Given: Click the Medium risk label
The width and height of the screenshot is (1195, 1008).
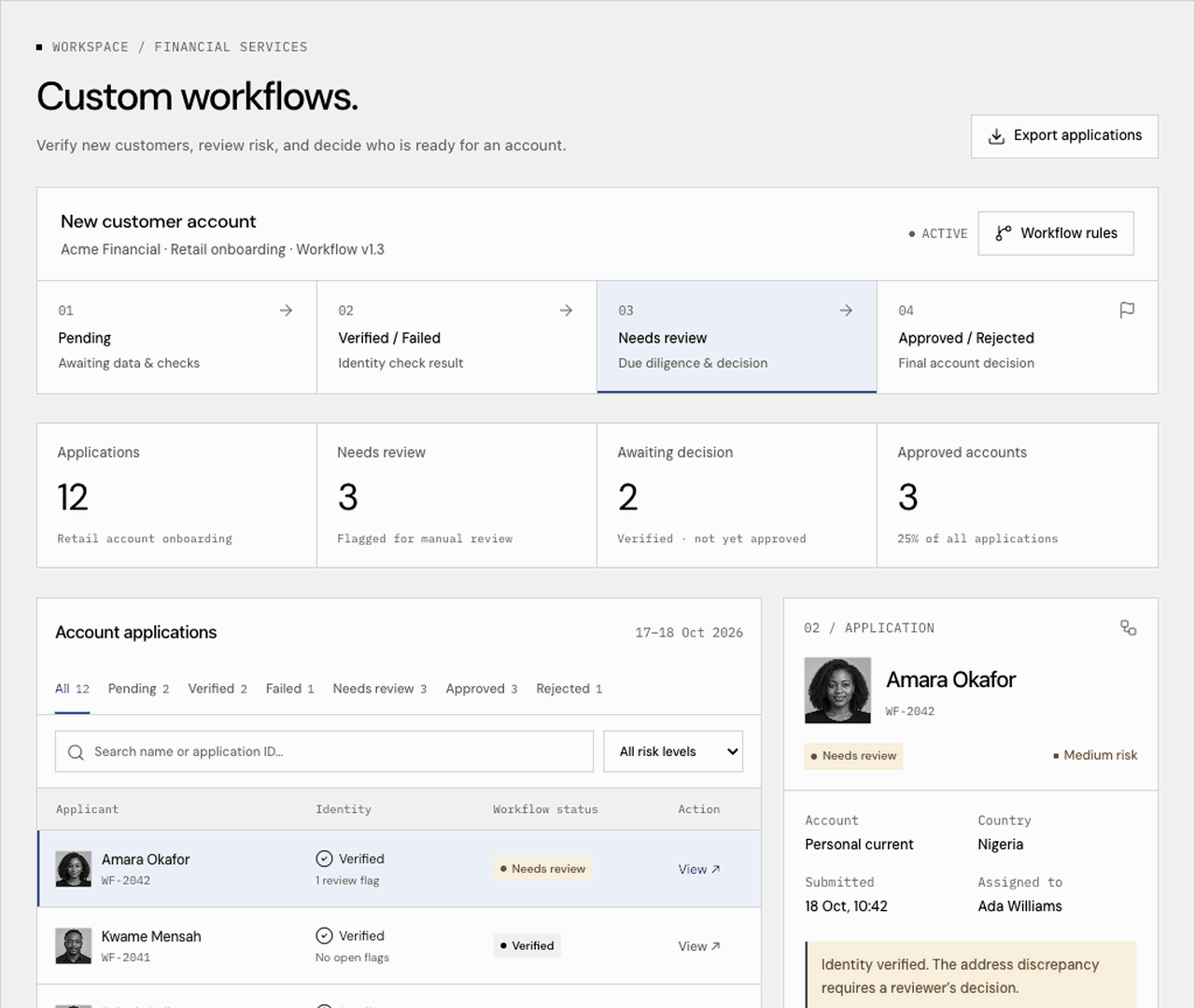Looking at the screenshot, I should (1095, 755).
